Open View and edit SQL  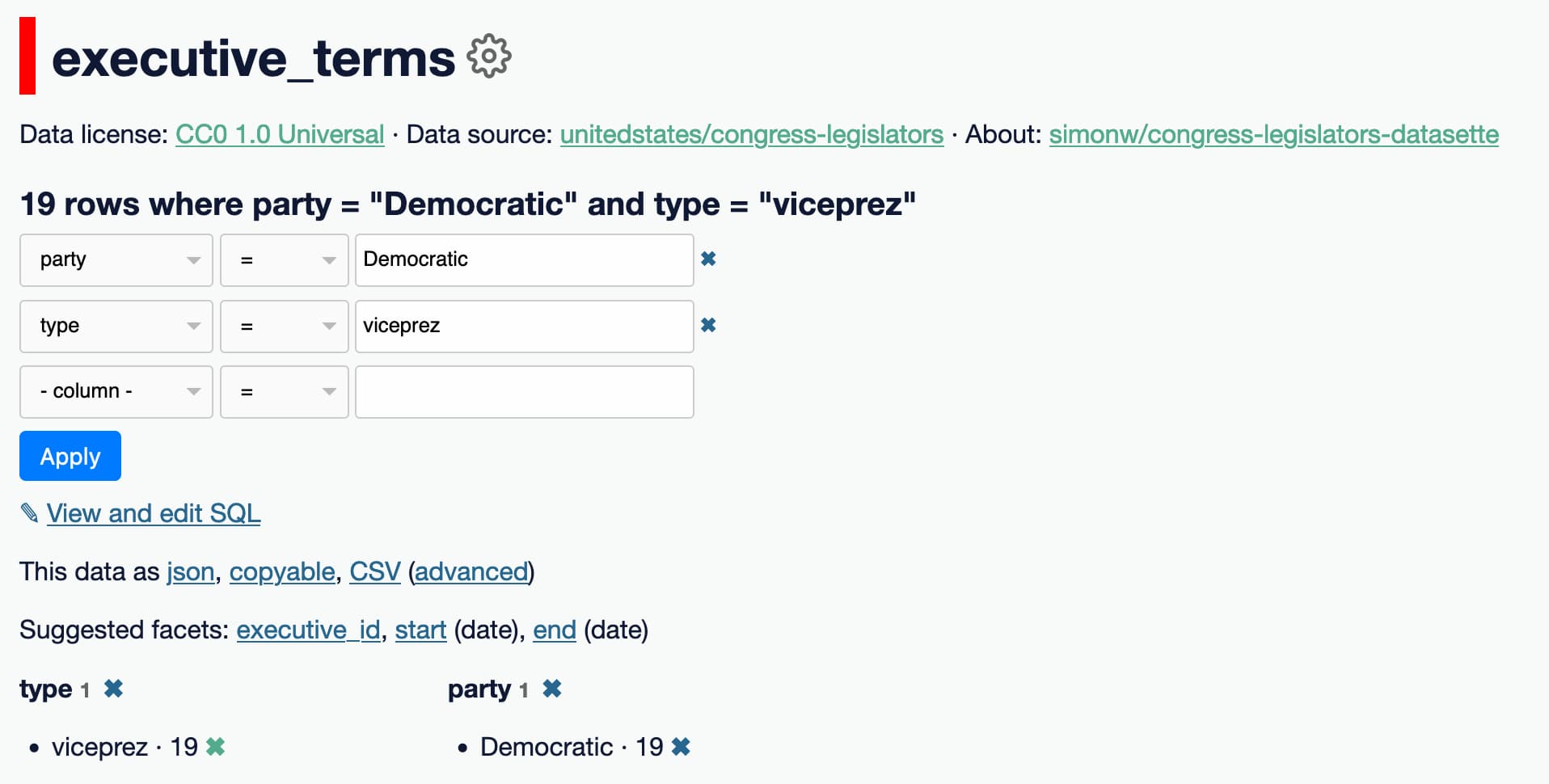tap(154, 512)
